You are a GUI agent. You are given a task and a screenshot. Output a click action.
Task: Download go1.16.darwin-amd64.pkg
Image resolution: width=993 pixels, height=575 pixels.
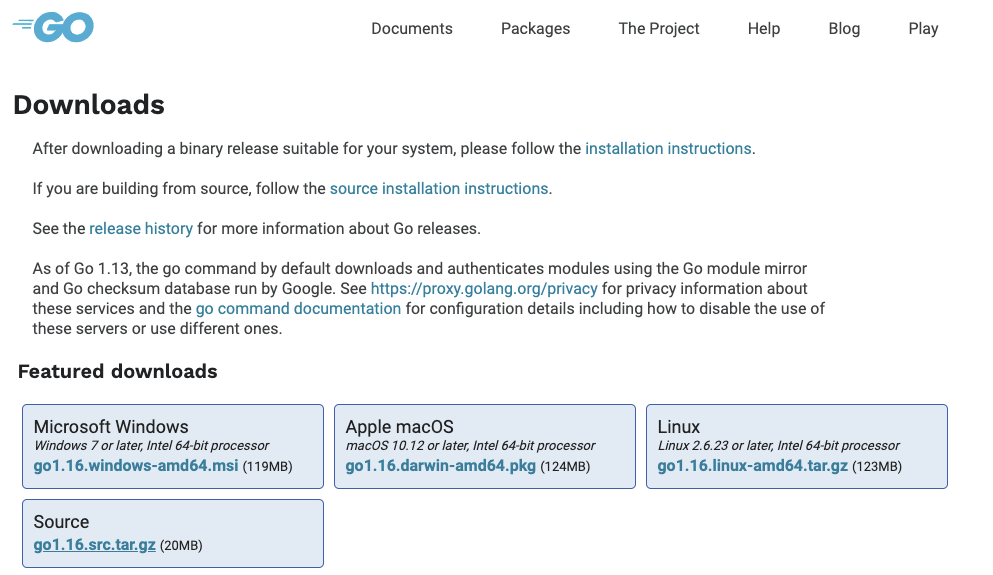tap(441, 465)
